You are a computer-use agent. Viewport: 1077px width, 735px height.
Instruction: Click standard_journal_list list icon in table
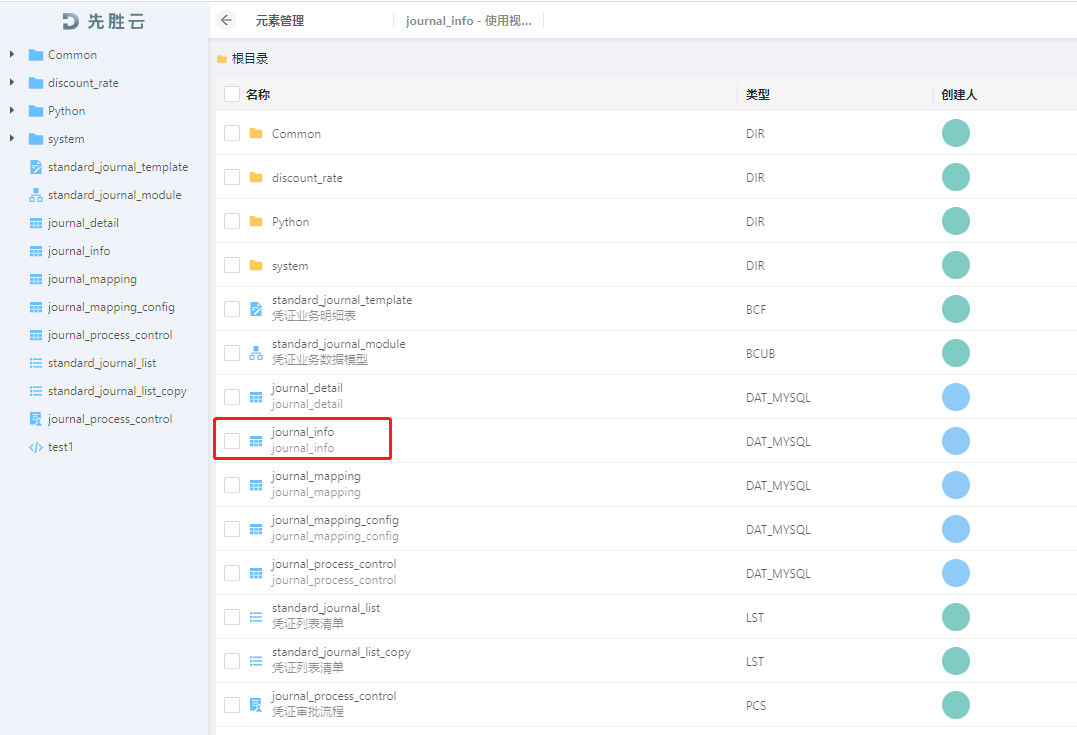256,617
